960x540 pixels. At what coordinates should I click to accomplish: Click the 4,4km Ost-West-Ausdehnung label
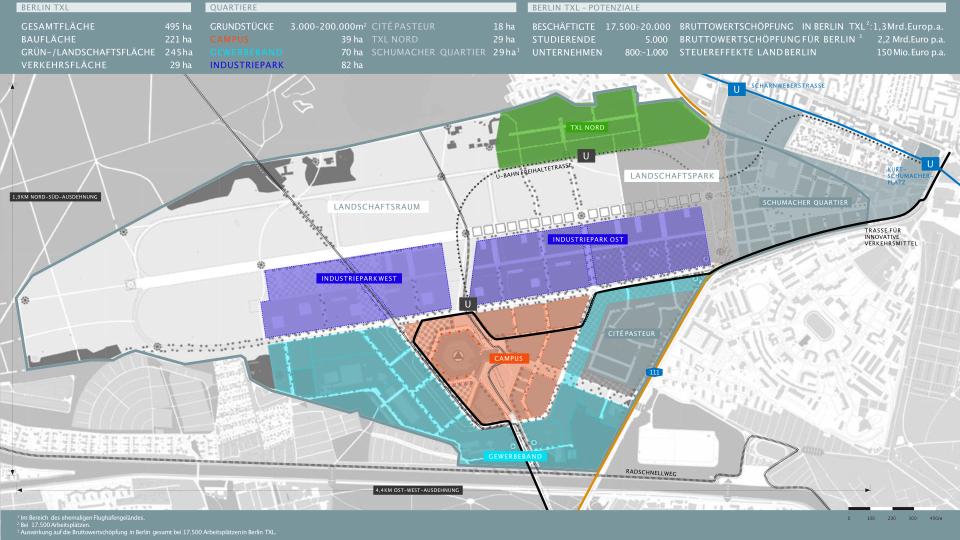click(x=416, y=490)
